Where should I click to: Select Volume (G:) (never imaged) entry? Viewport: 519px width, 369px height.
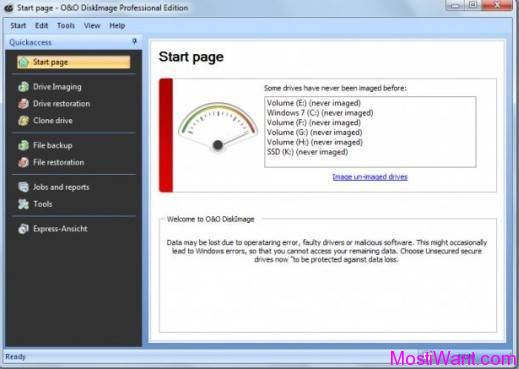pyautogui.click(x=314, y=132)
